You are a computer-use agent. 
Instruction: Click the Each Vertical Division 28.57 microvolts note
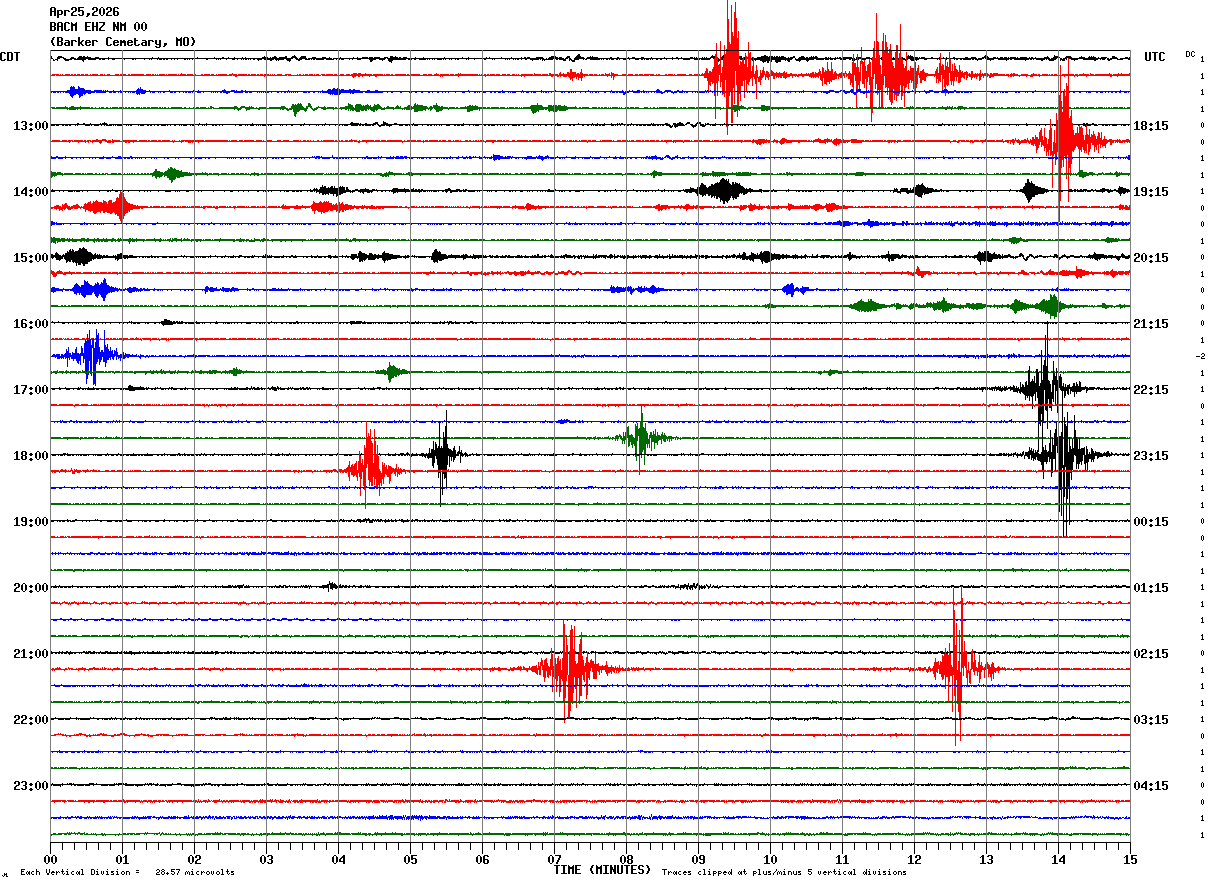[127, 873]
